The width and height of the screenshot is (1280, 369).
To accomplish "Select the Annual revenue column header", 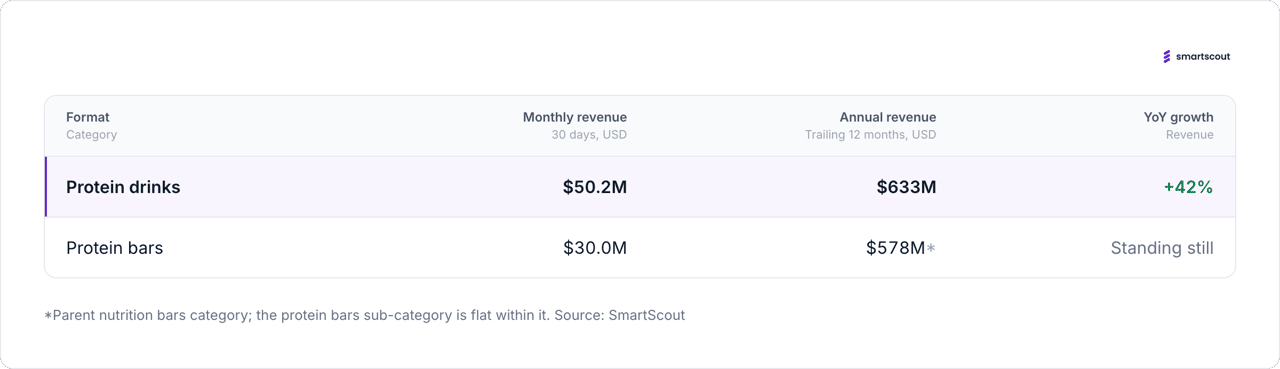I will point(888,117).
